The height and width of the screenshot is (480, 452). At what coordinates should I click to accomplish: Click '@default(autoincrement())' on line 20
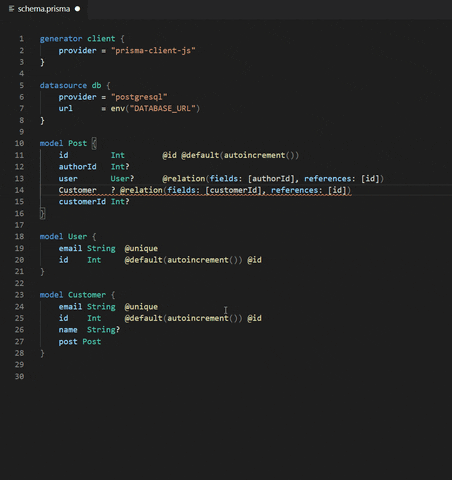[183, 260]
